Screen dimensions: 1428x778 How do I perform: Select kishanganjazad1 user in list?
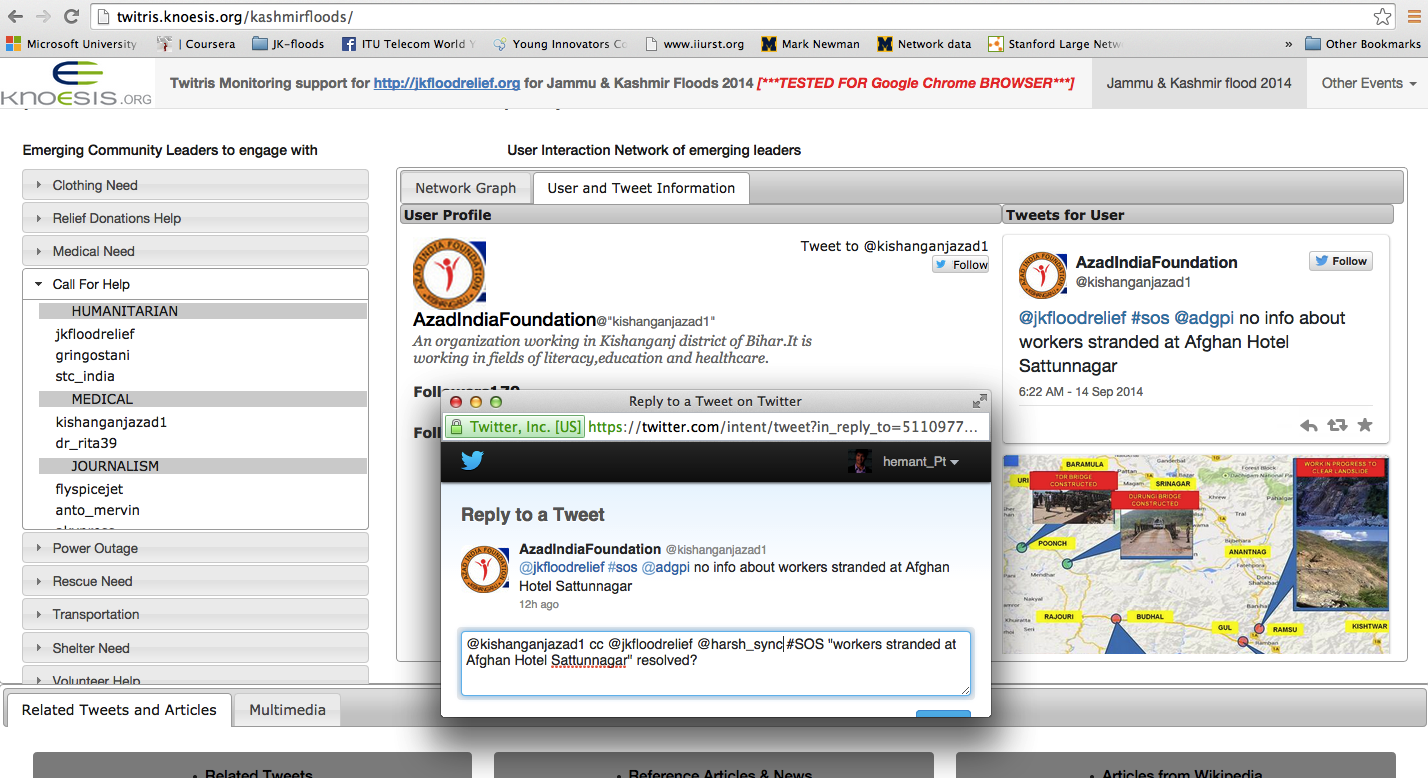coord(111,422)
